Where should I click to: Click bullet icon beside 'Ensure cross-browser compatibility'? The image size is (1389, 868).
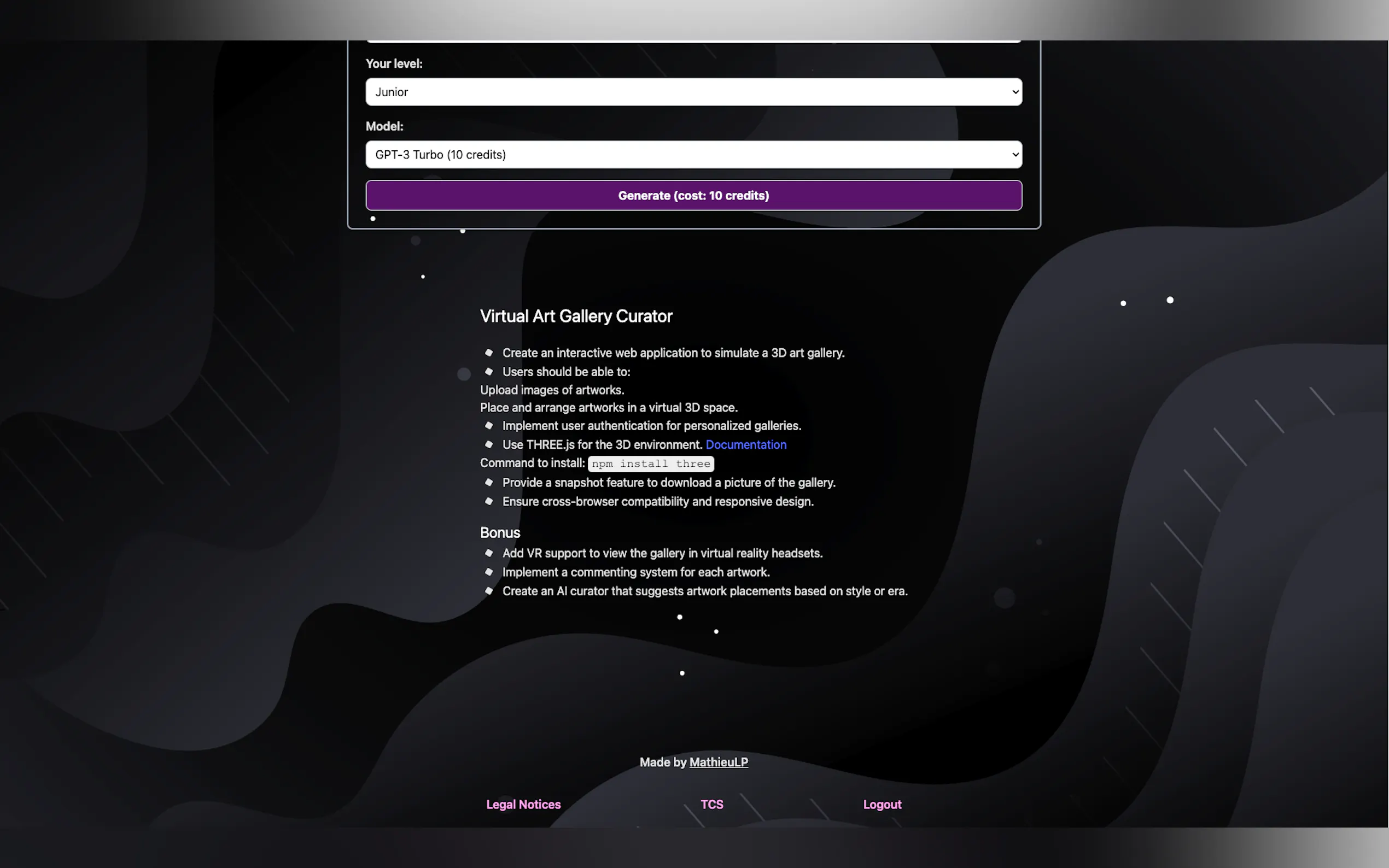489,501
